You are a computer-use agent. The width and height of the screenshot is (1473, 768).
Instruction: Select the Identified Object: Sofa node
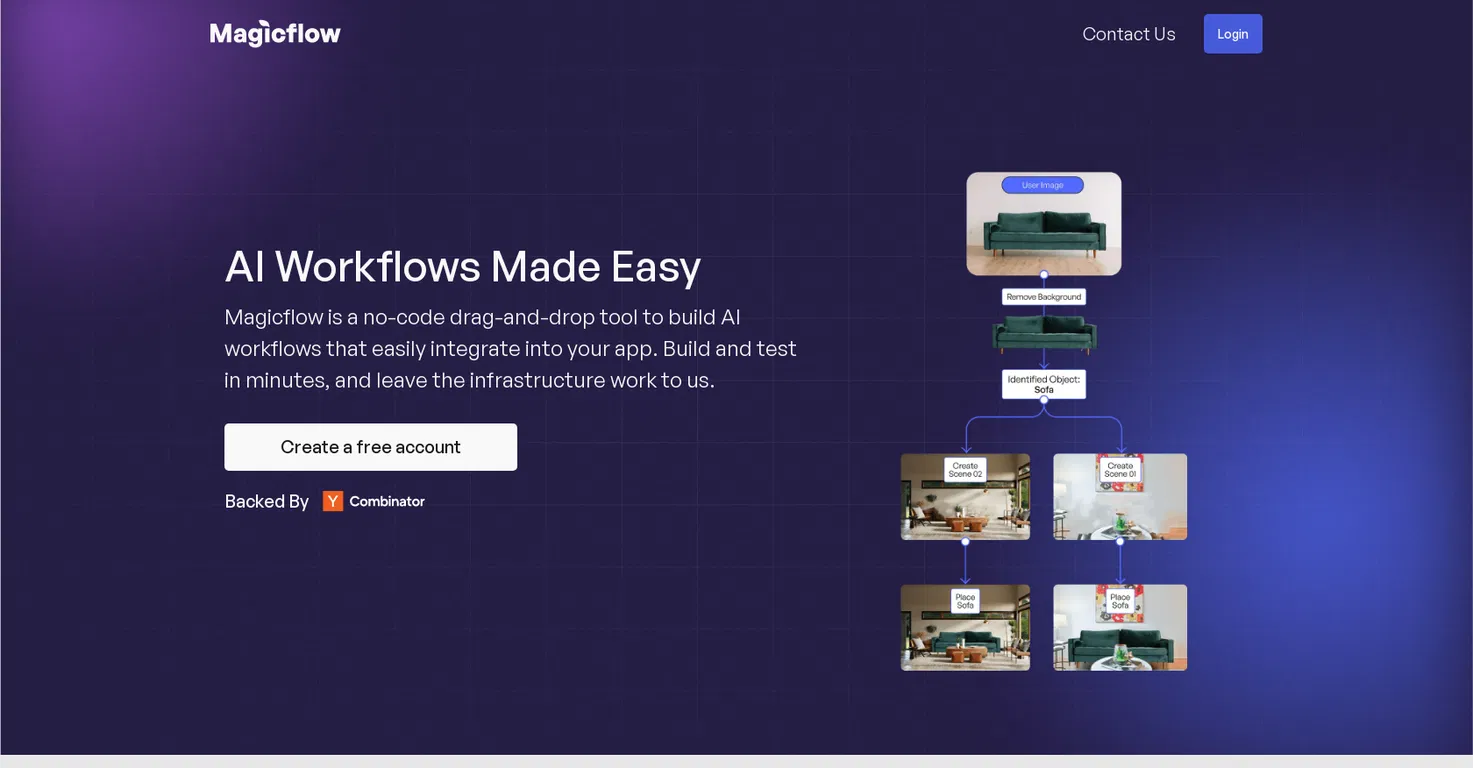[x=1043, y=384]
